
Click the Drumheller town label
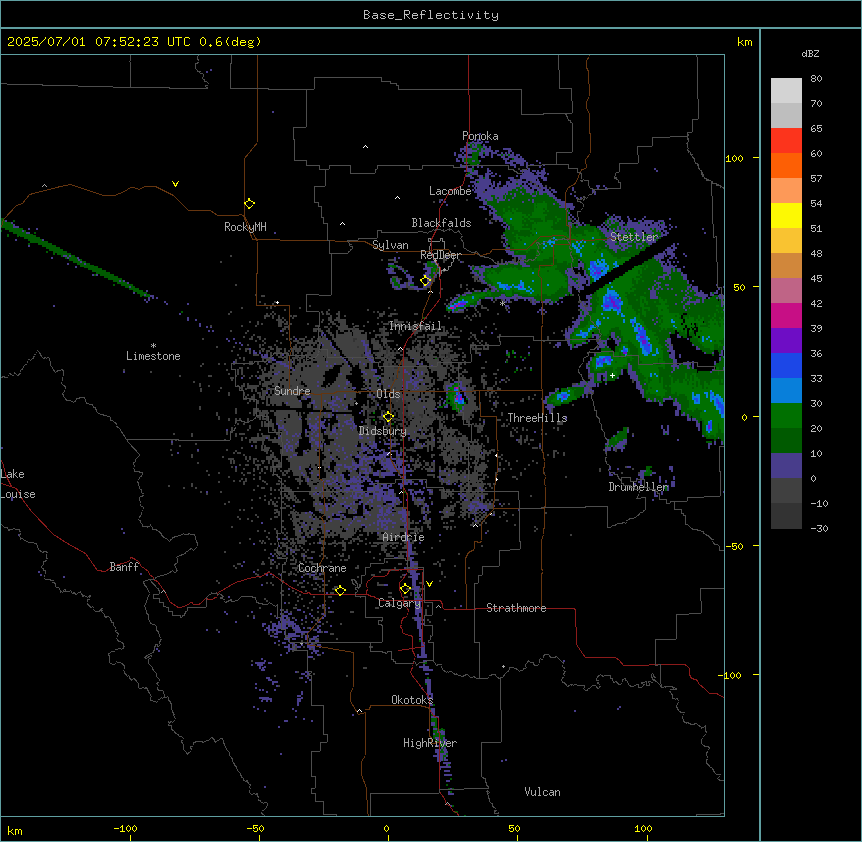638,487
